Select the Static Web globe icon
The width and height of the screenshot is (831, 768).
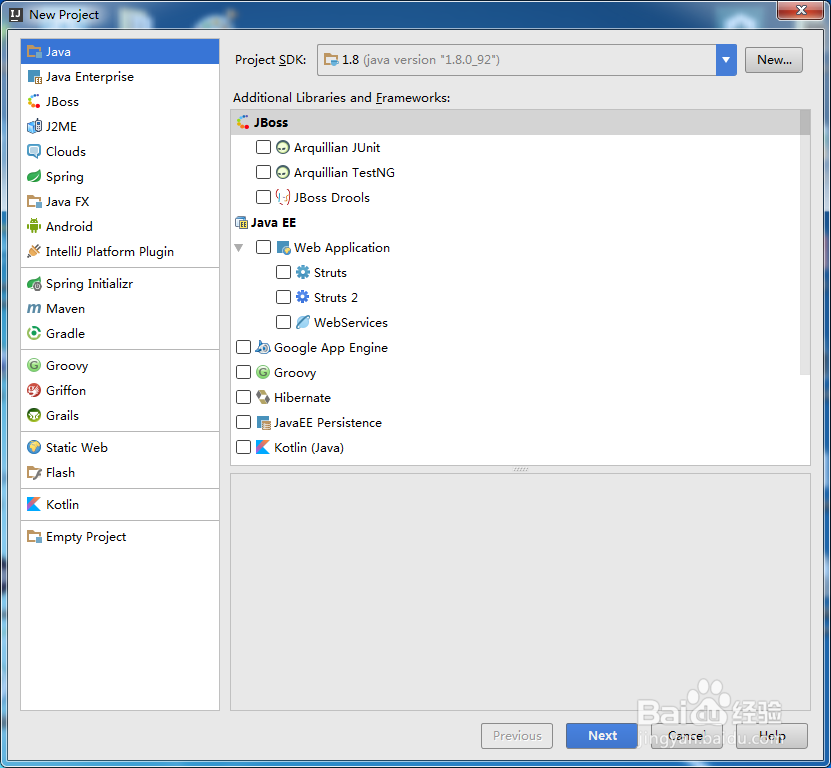tap(34, 447)
